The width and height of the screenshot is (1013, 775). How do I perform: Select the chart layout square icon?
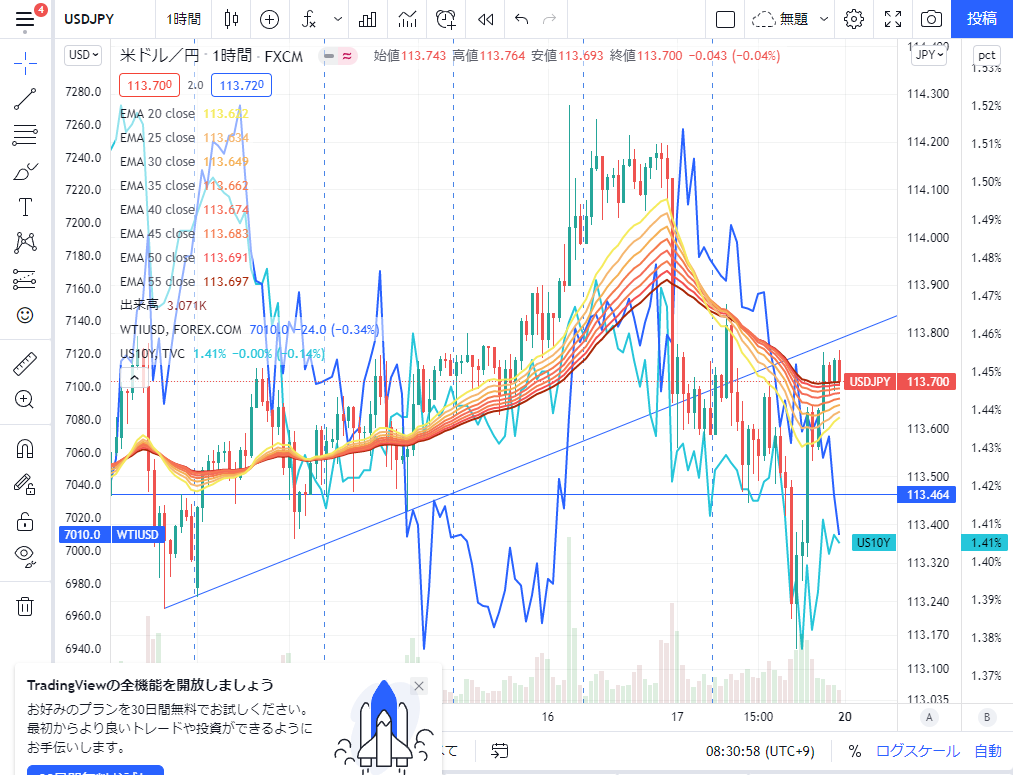tap(726, 19)
